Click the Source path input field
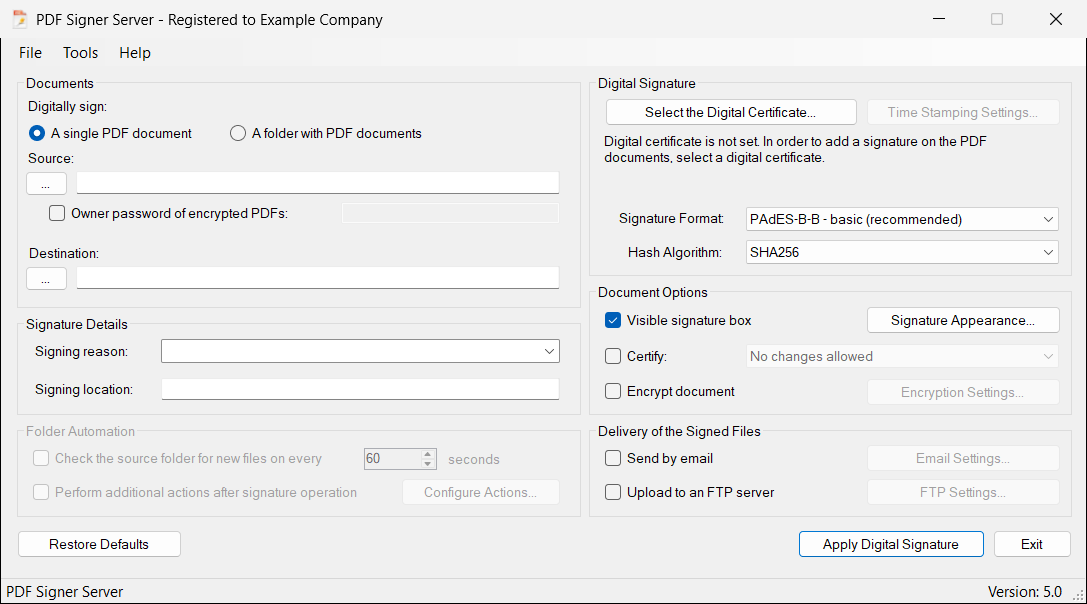1087x604 pixels. [318, 183]
